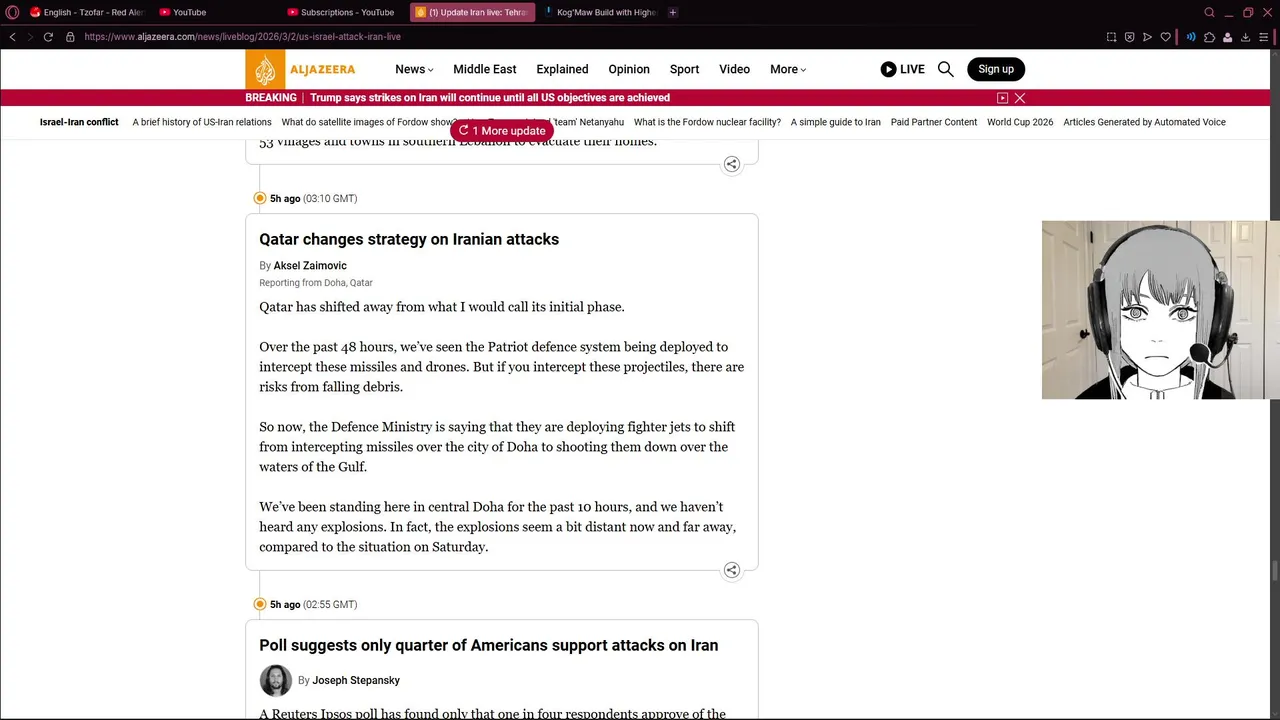The height and width of the screenshot is (720, 1280).
Task: Click the Al Jazeera logo
Action: 300,69
